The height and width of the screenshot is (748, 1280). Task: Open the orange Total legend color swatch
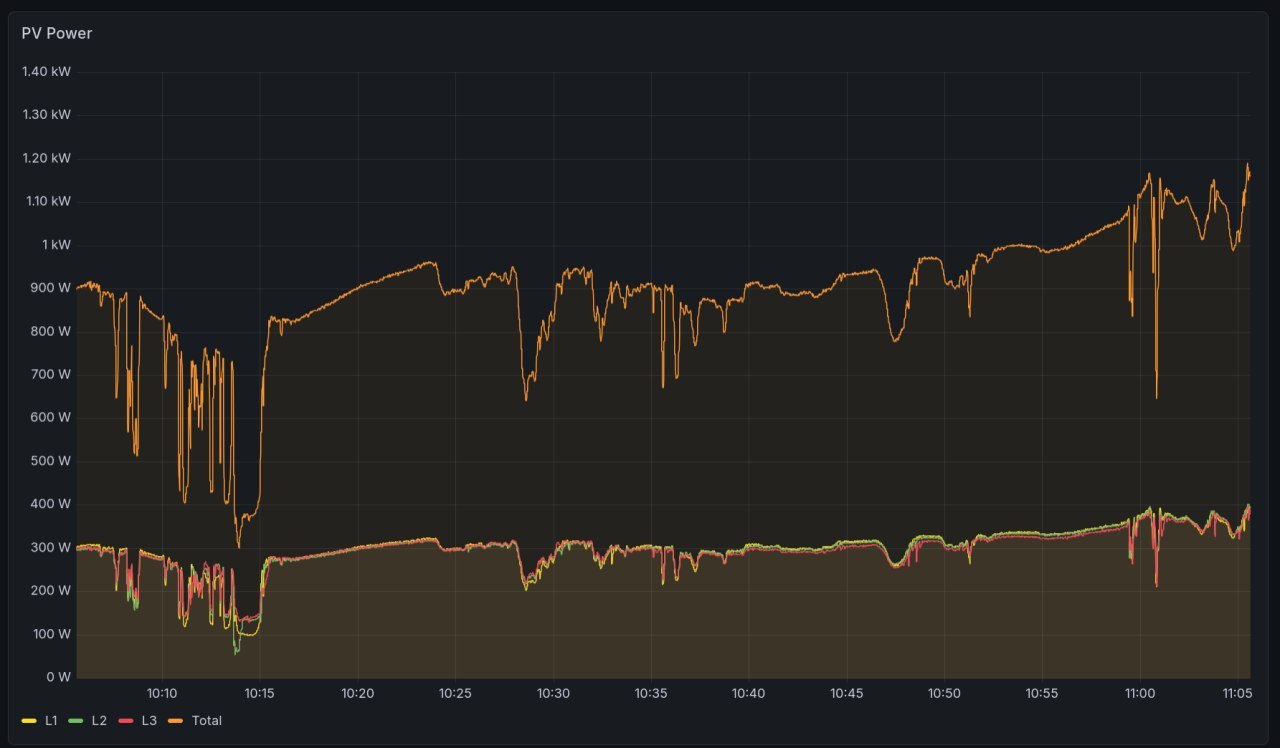(177, 720)
